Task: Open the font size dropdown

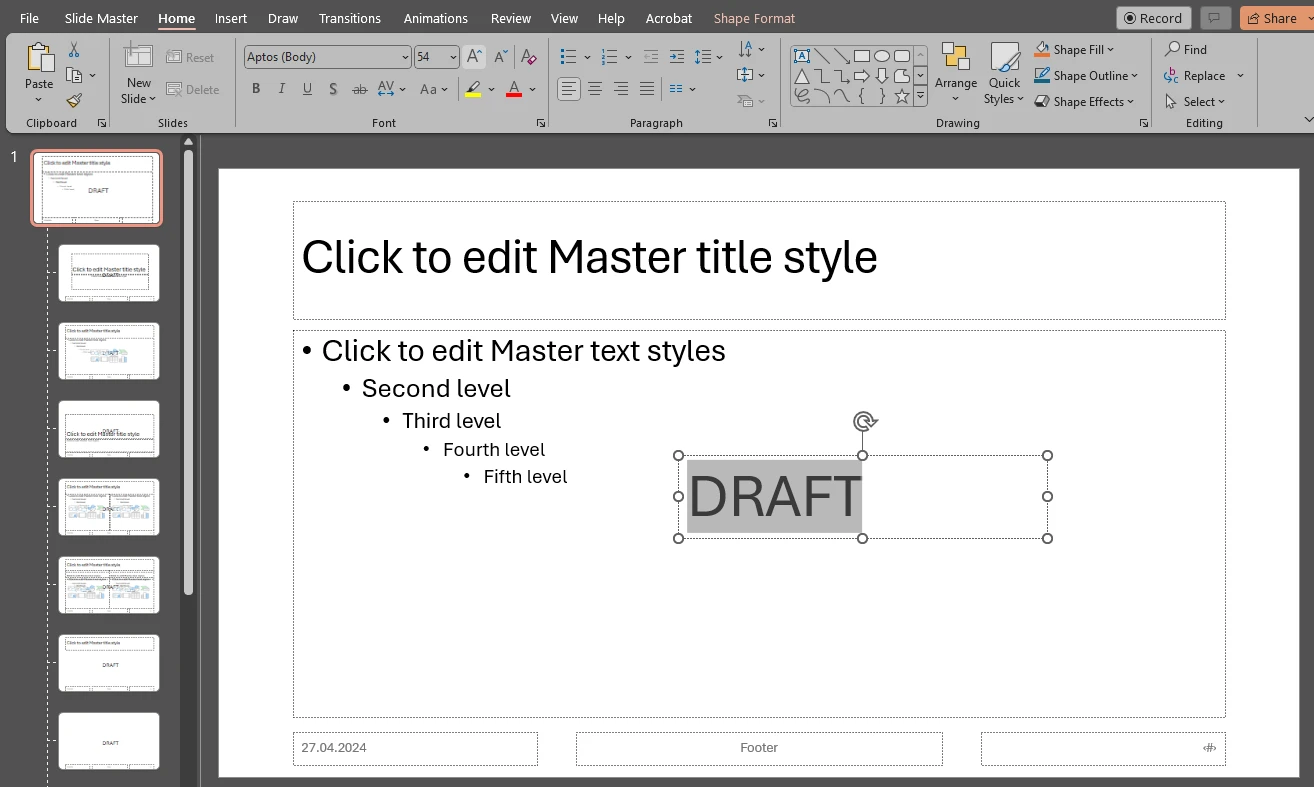Action: (455, 57)
